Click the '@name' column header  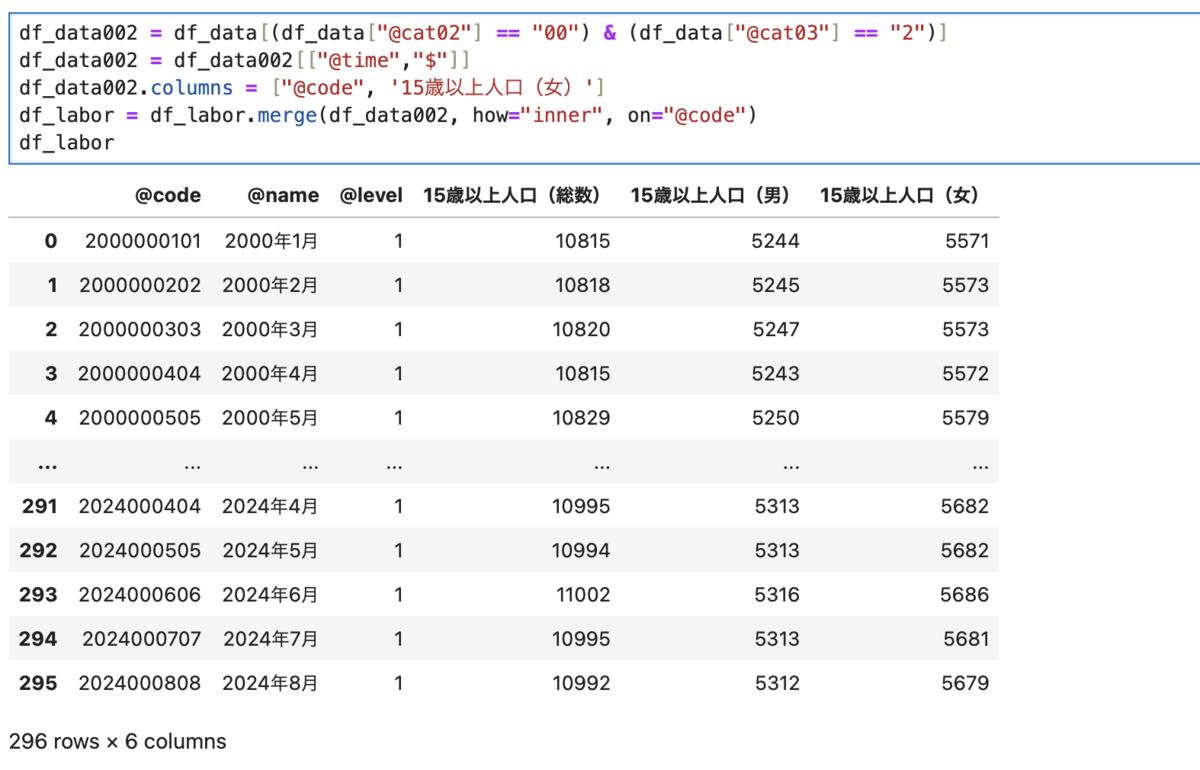tap(284, 196)
